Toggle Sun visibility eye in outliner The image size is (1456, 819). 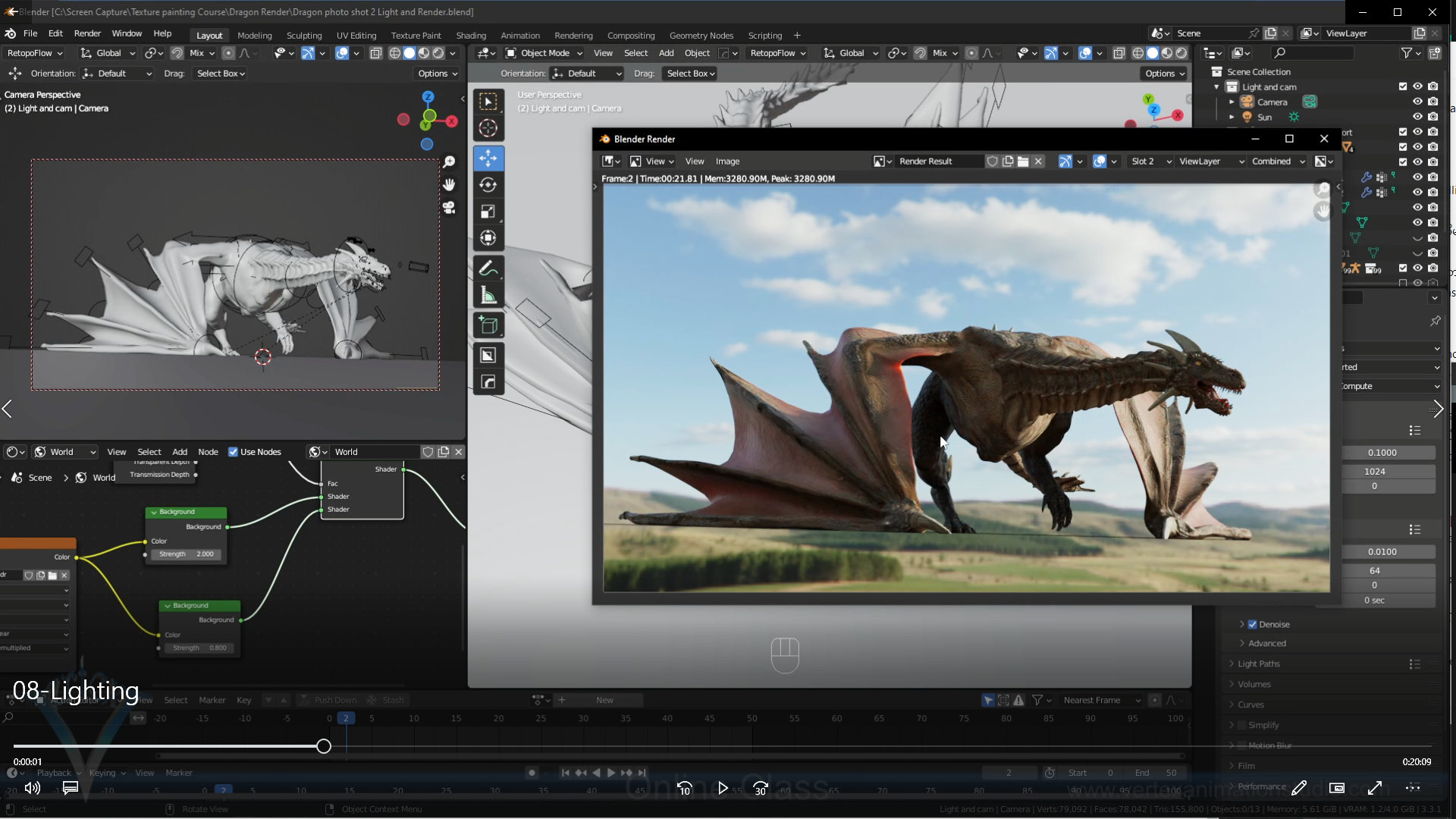tap(1417, 117)
